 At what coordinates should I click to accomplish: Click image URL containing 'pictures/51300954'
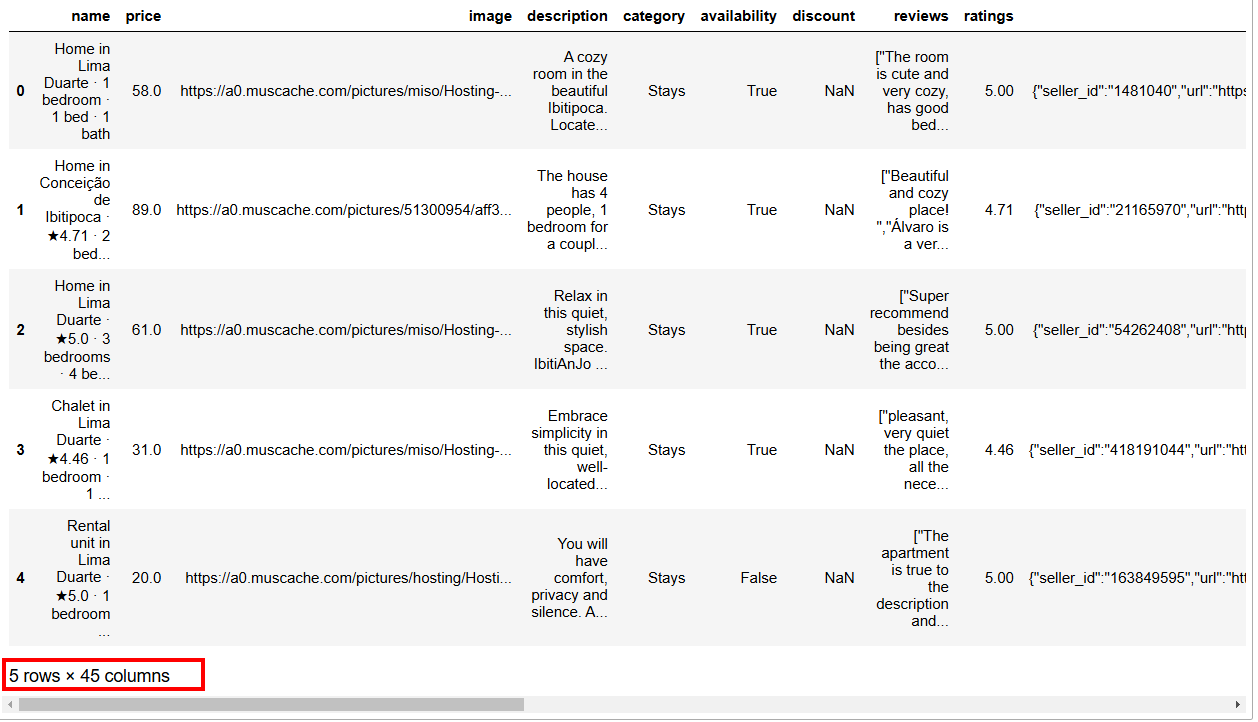(344, 210)
